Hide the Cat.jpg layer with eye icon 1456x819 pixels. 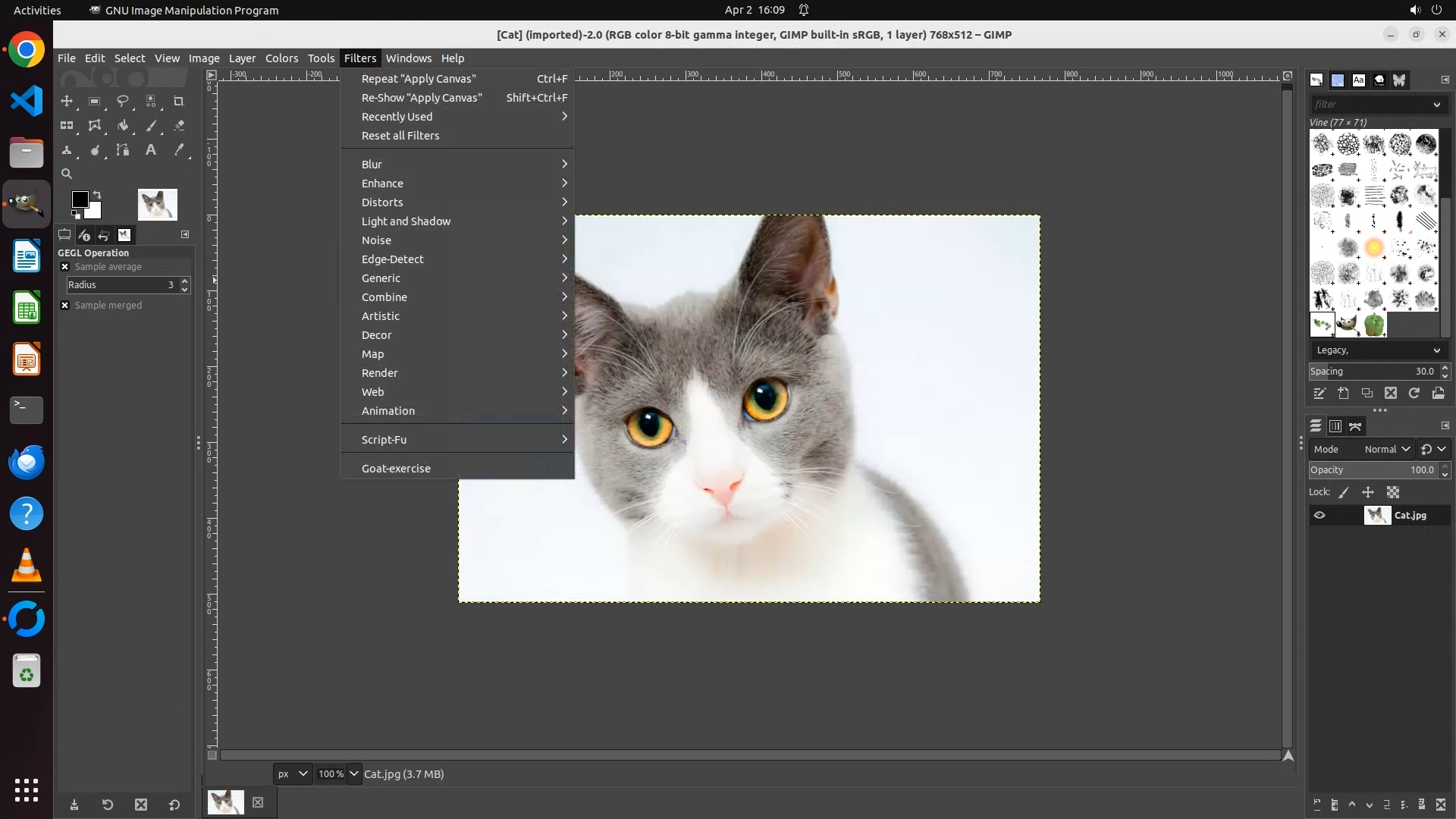1319,516
